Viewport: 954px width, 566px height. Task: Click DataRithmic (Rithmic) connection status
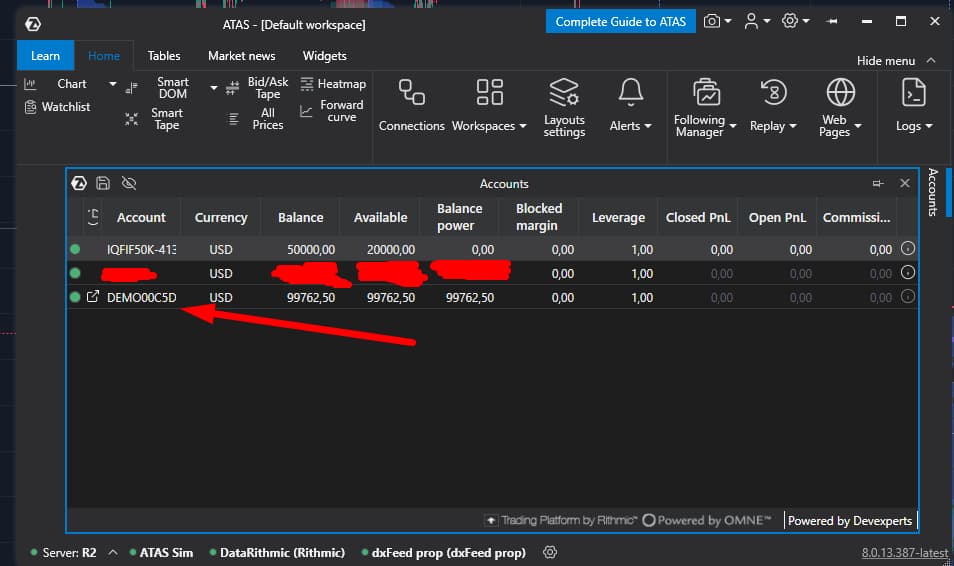277,553
